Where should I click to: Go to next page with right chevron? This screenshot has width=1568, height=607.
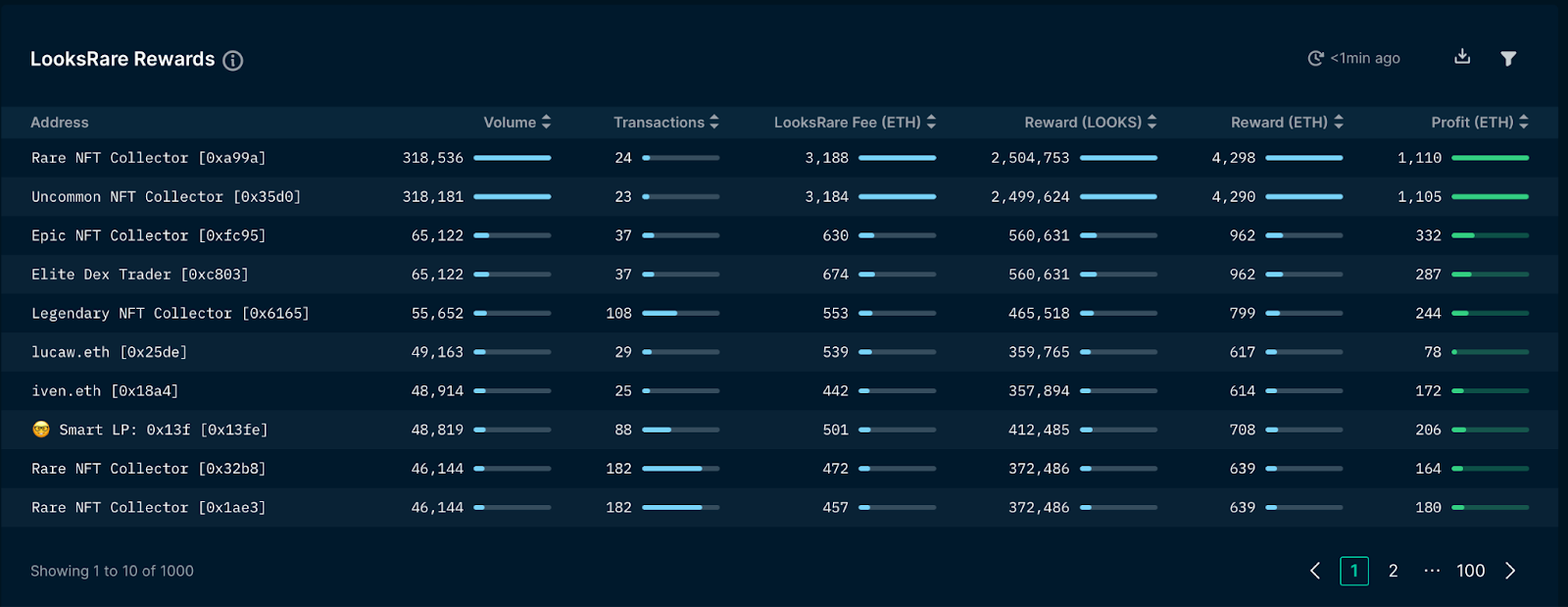click(1510, 571)
